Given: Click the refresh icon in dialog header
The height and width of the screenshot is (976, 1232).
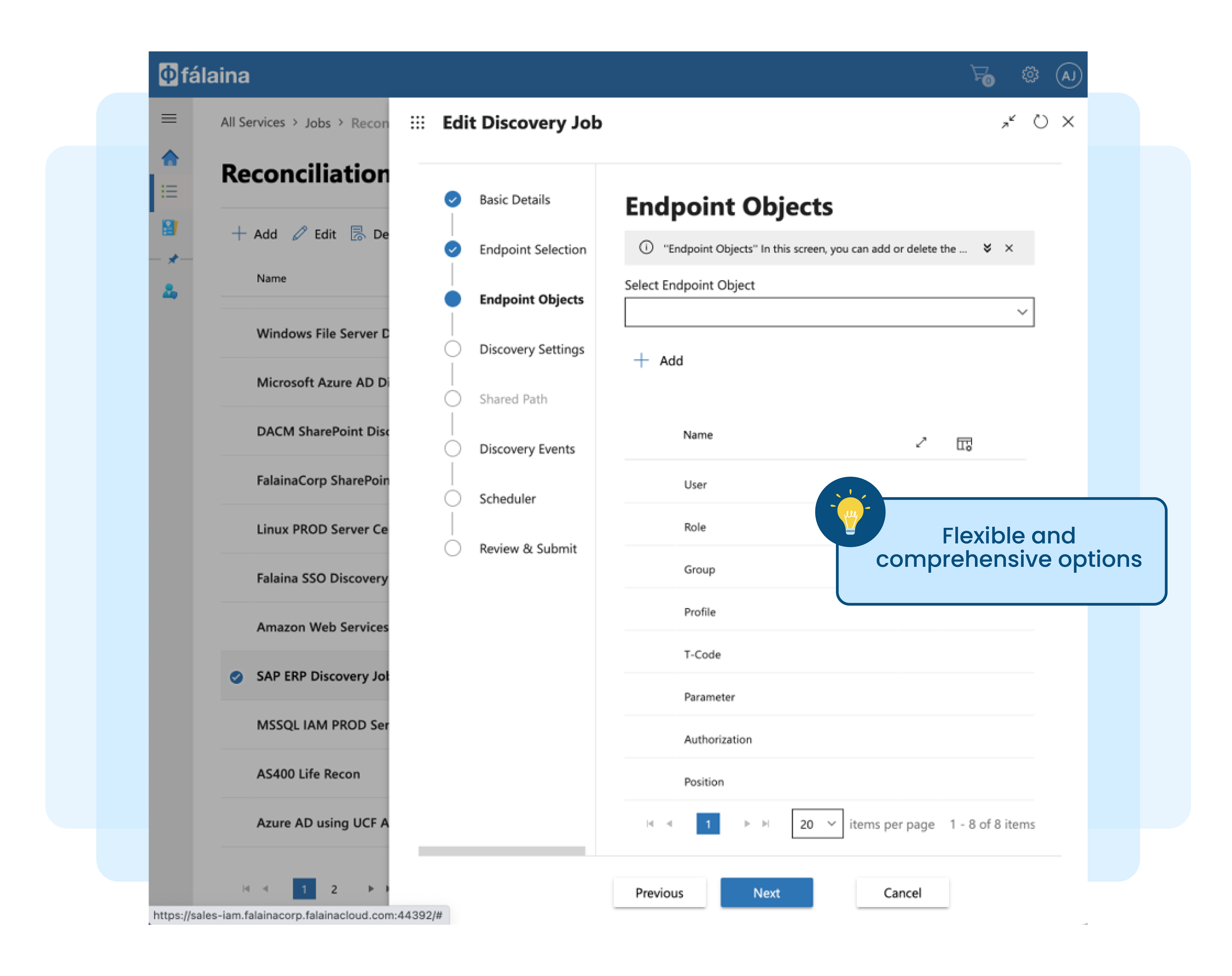Looking at the screenshot, I should click(x=1040, y=122).
